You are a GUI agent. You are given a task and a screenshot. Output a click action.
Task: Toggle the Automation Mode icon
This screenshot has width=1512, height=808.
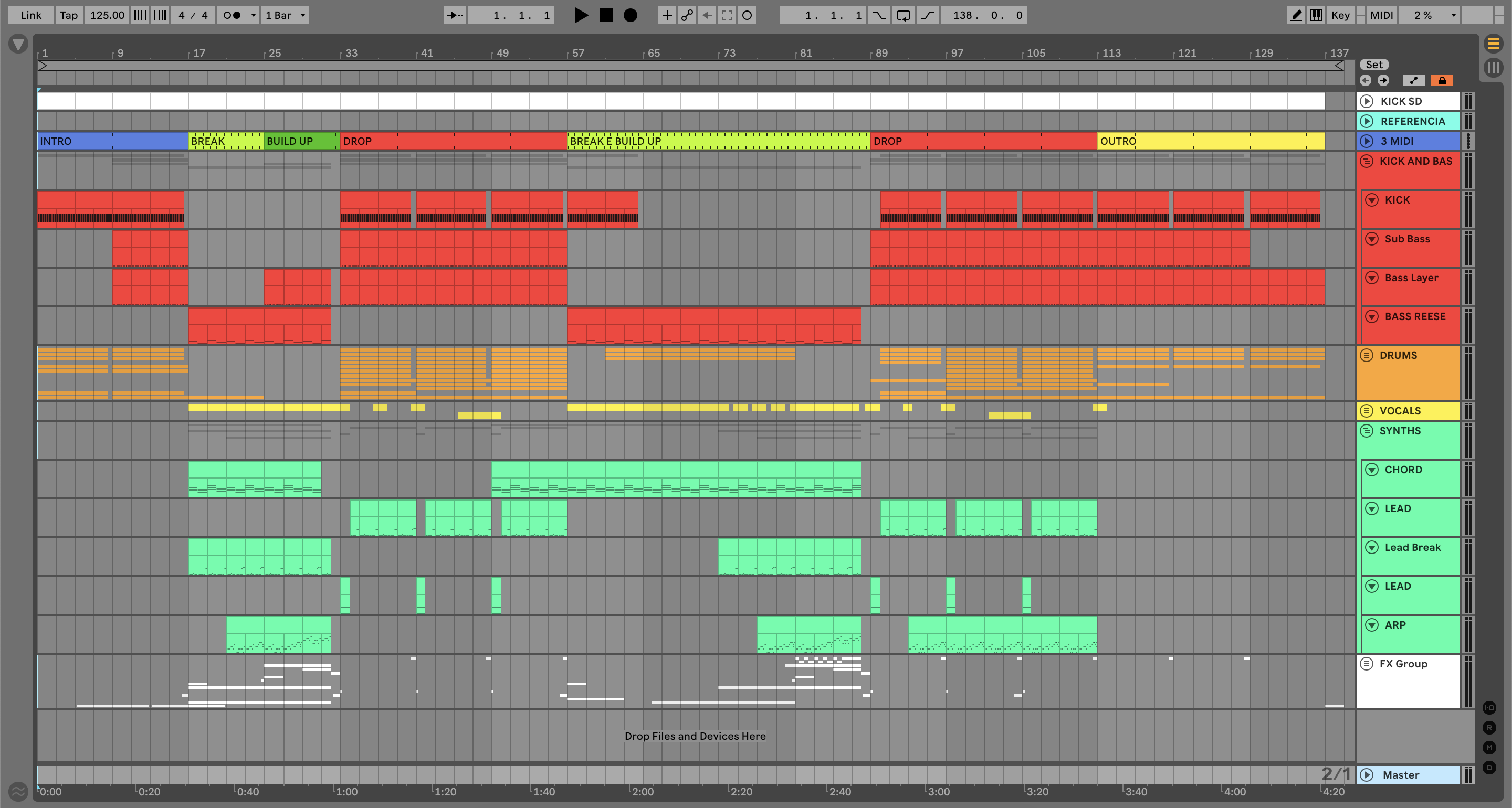tap(1413, 80)
